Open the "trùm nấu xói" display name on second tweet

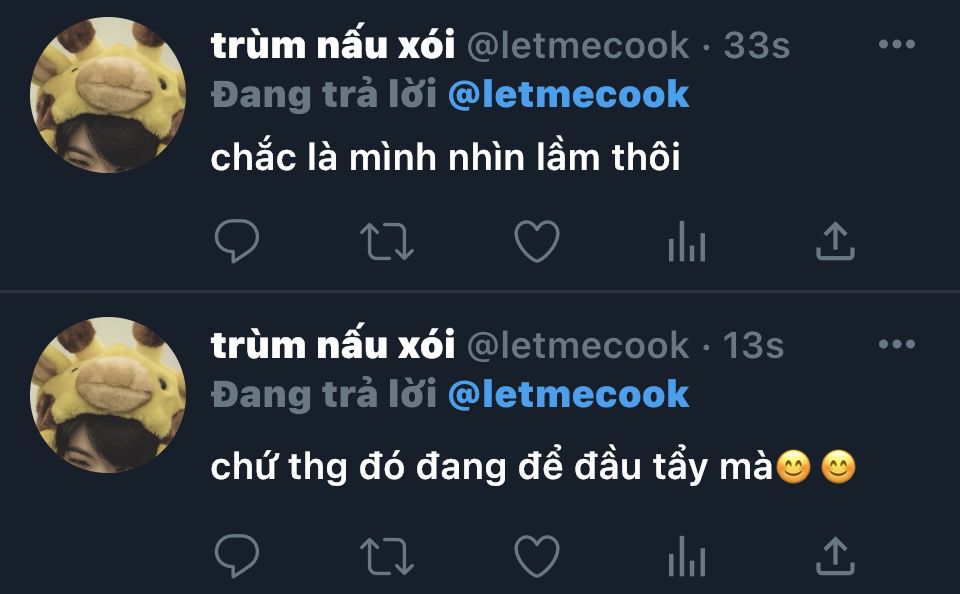click(333, 344)
